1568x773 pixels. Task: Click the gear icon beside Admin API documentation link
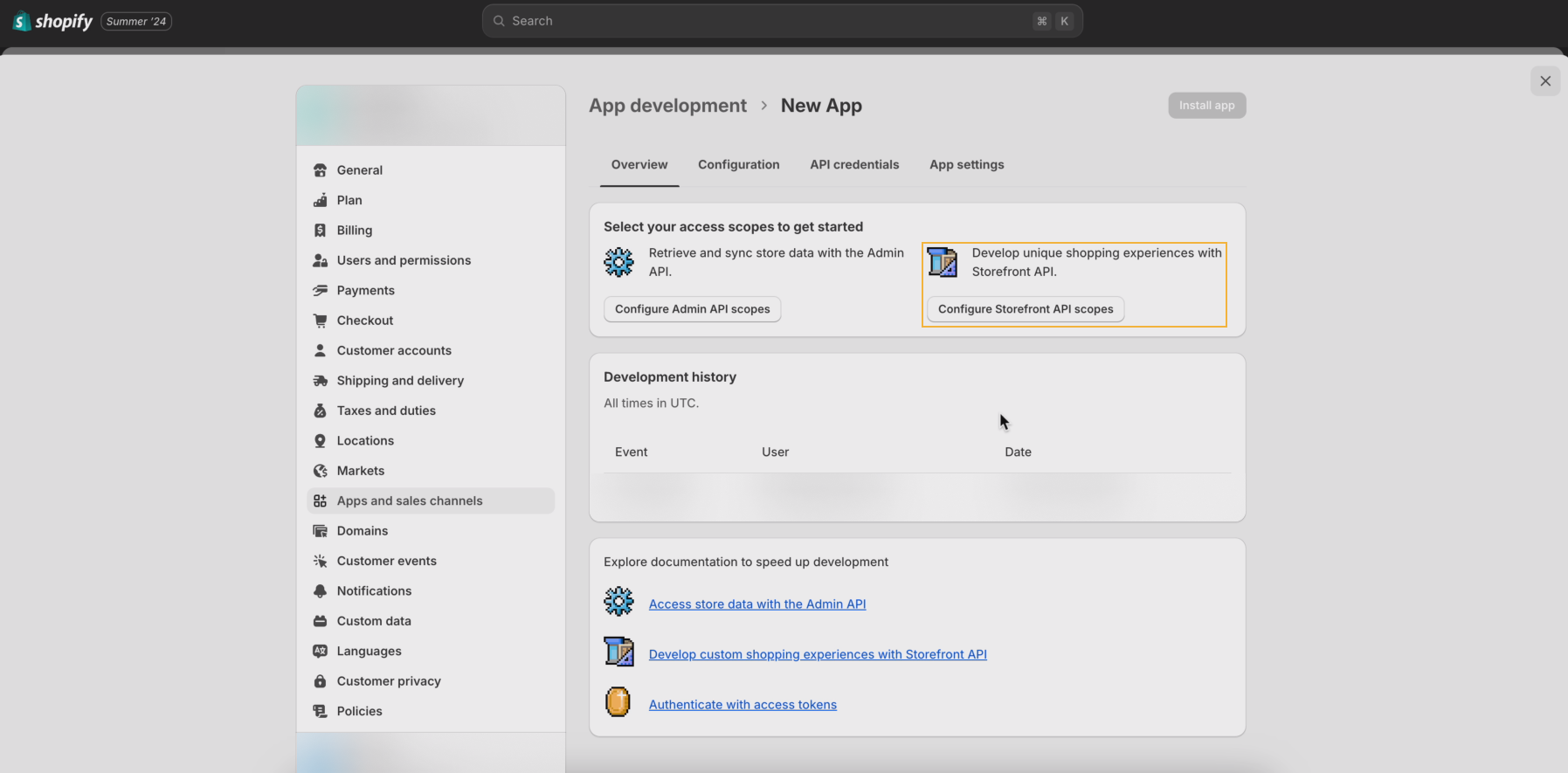click(x=618, y=602)
